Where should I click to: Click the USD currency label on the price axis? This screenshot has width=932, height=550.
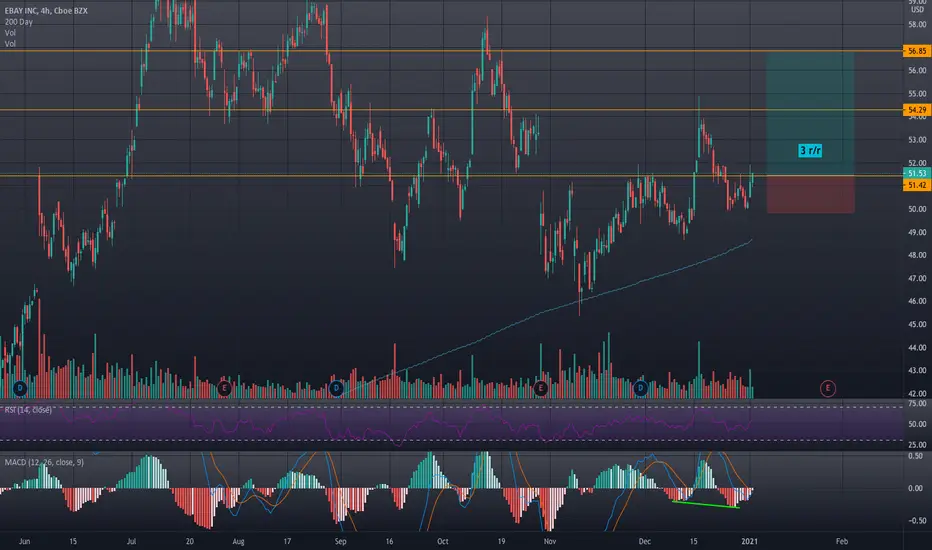tap(917, 10)
